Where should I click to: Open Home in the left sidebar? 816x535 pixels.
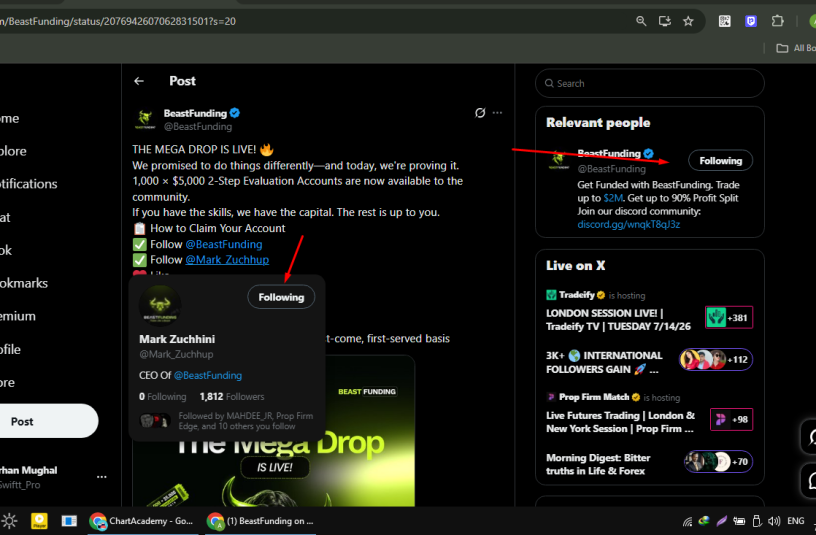10,118
